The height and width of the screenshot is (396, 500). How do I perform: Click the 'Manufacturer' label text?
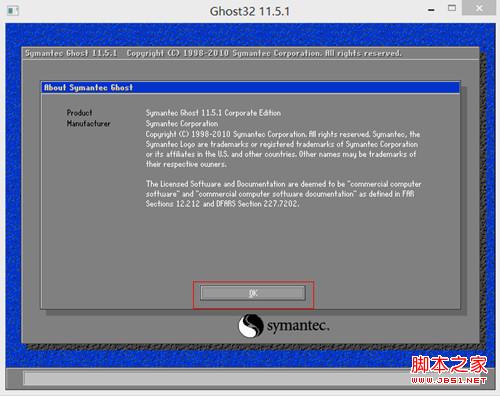(88, 123)
